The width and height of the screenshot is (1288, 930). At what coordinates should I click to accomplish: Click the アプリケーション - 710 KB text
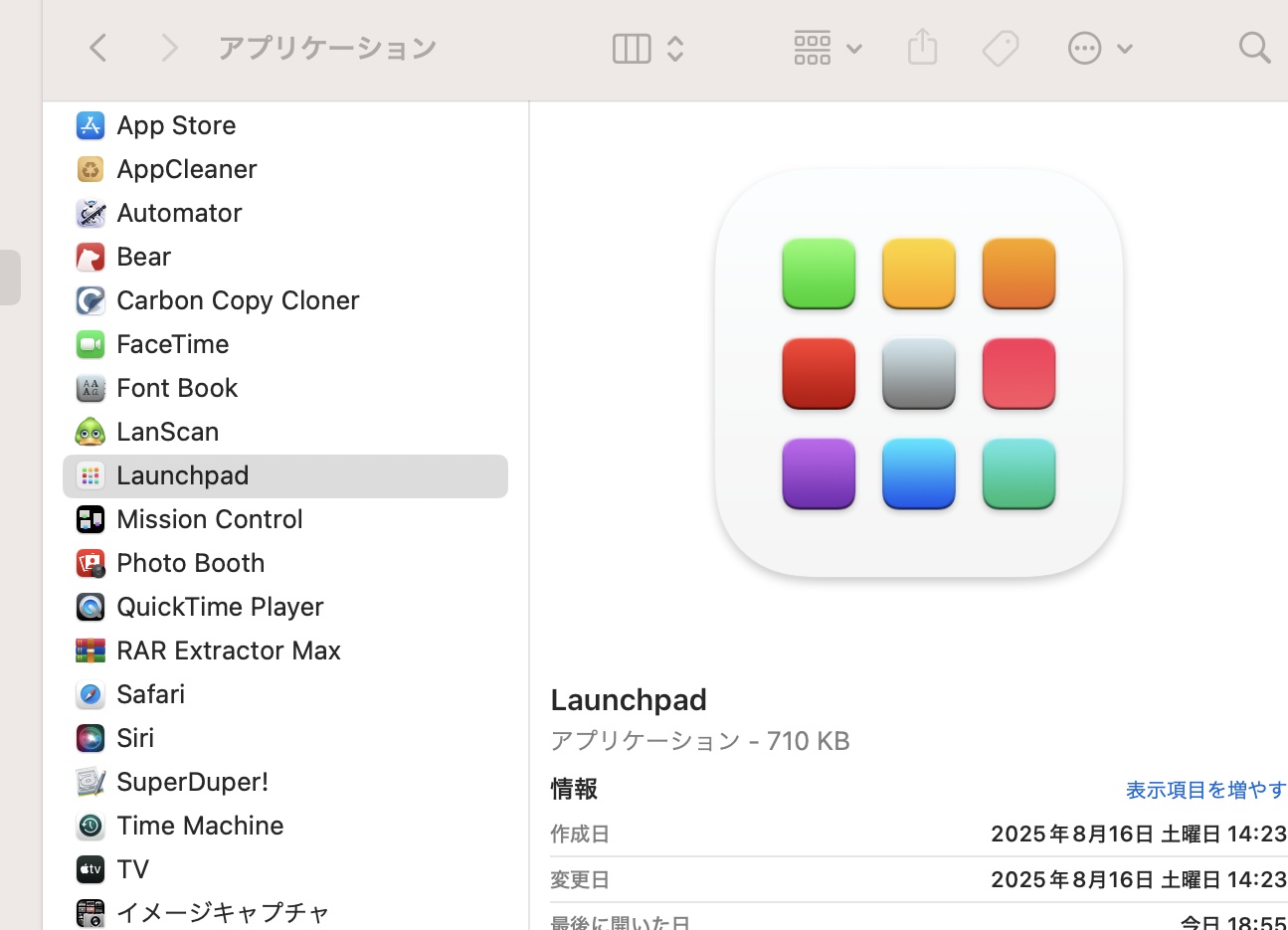click(x=700, y=741)
